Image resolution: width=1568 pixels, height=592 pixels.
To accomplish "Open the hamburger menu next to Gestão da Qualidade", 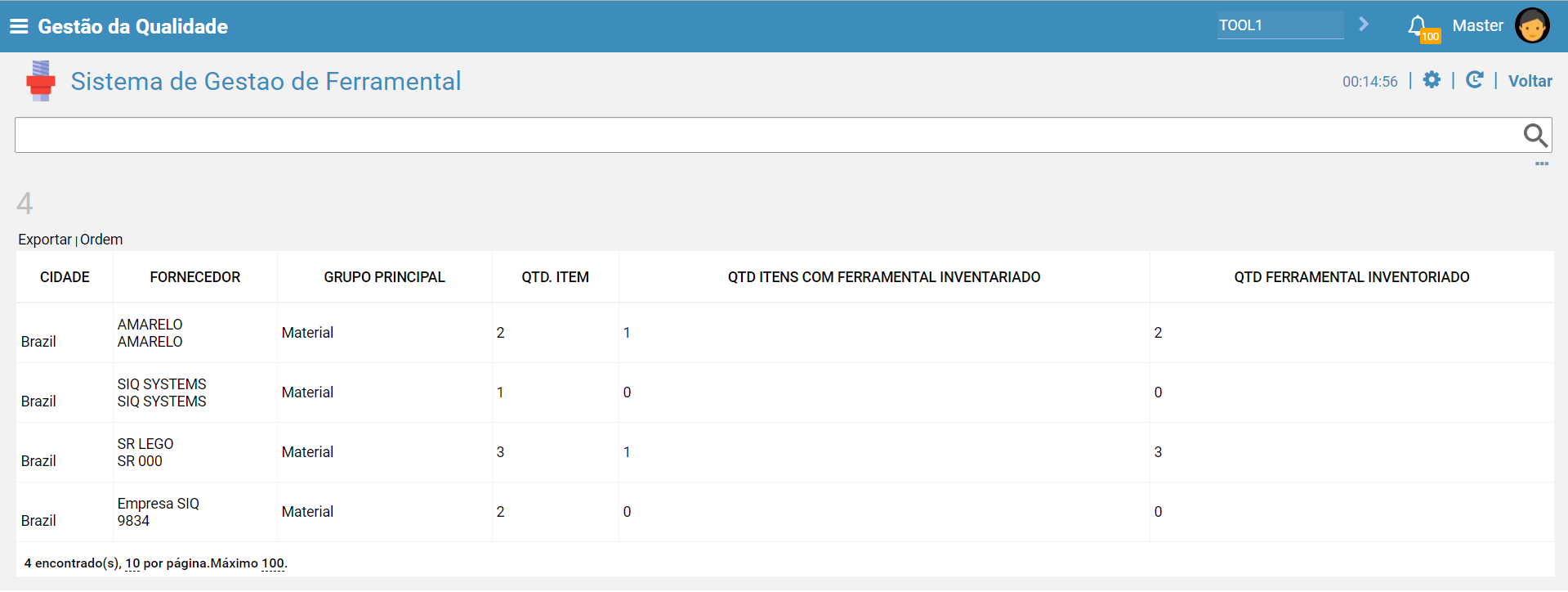I will (x=19, y=26).
